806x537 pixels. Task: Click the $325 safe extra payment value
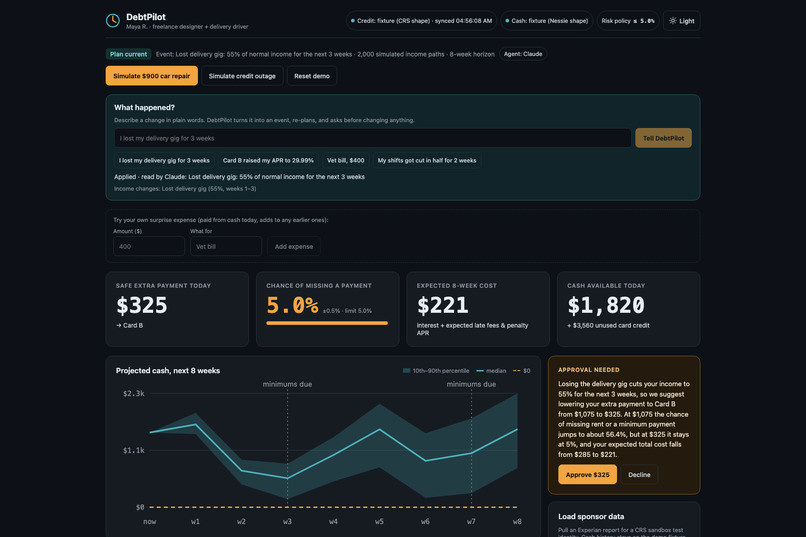pyautogui.click(x=142, y=305)
